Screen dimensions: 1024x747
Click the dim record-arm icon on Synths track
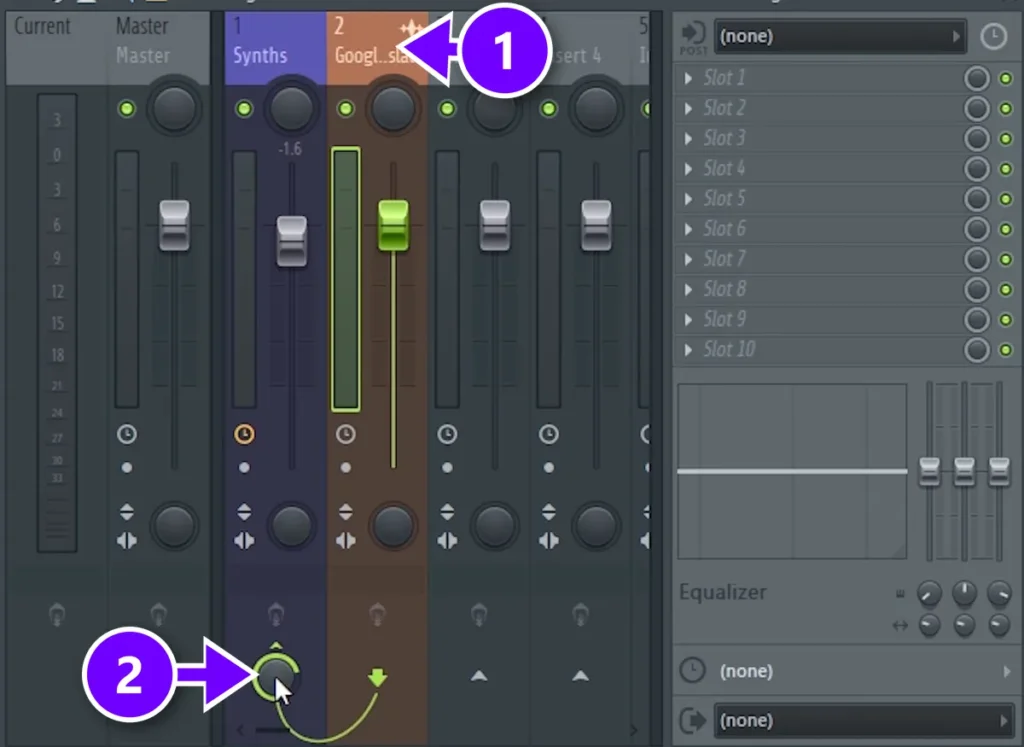[276, 614]
